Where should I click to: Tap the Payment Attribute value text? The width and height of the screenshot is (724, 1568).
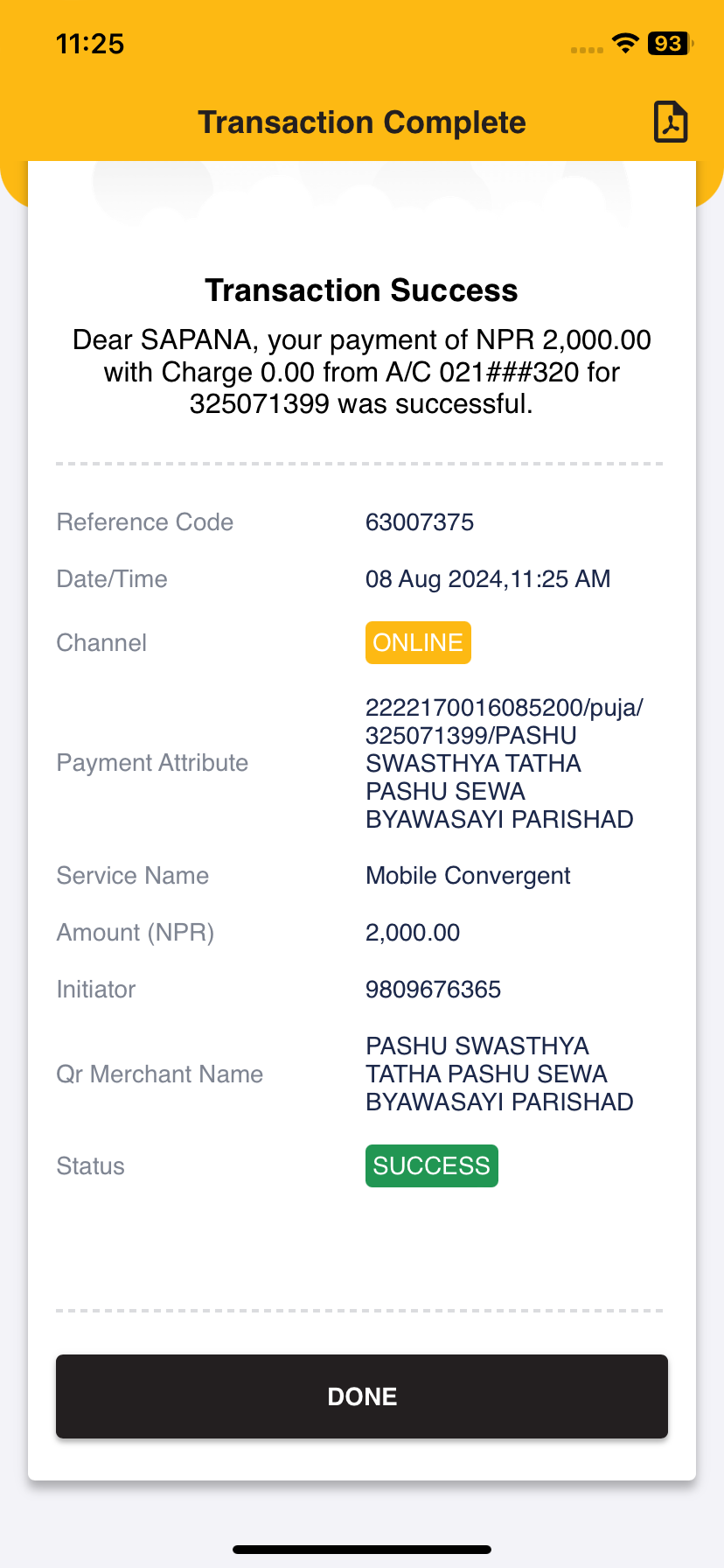504,763
